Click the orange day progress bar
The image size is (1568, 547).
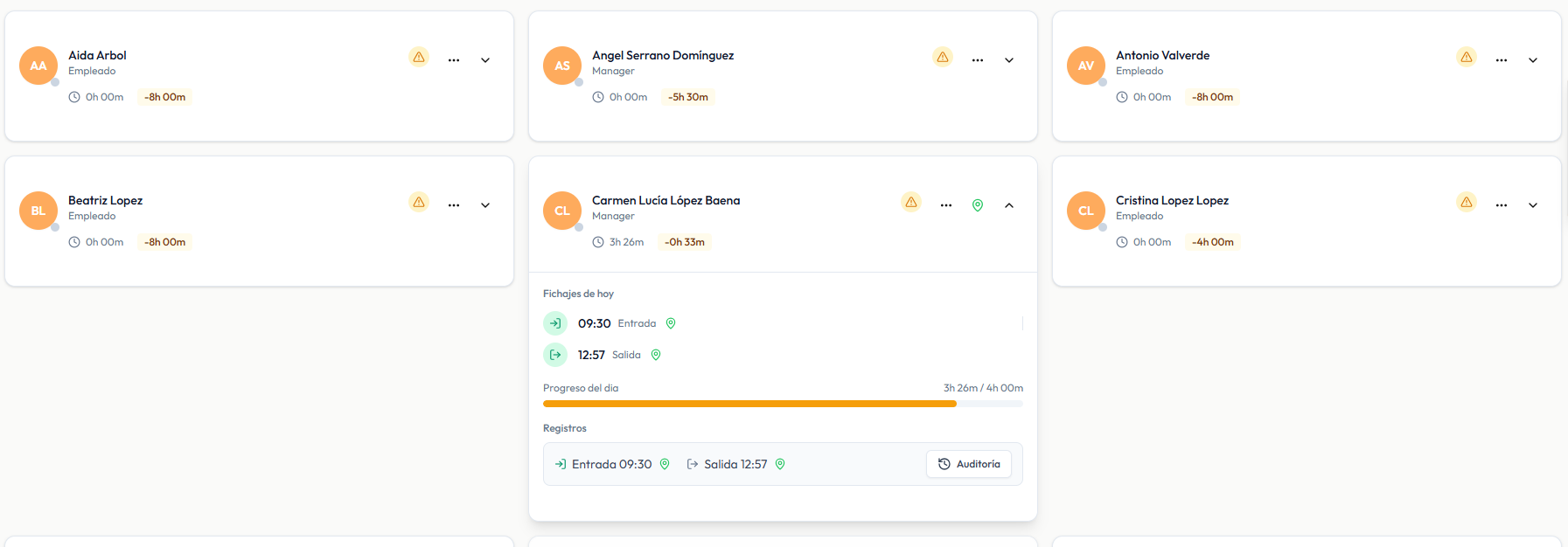(x=749, y=404)
